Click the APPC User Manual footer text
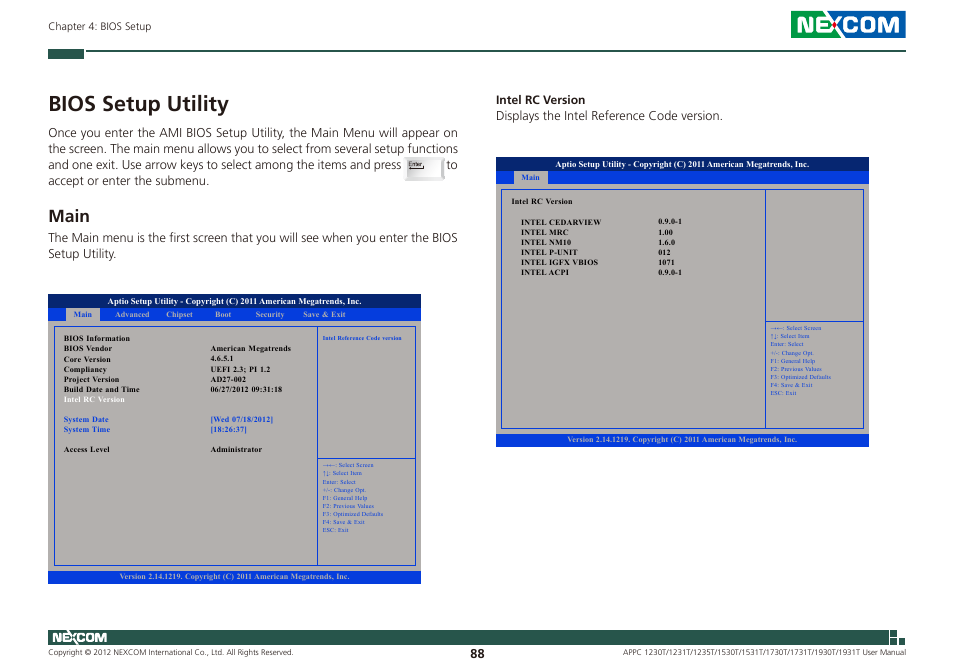This screenshot has height=672, width=954. pos(764,653)
